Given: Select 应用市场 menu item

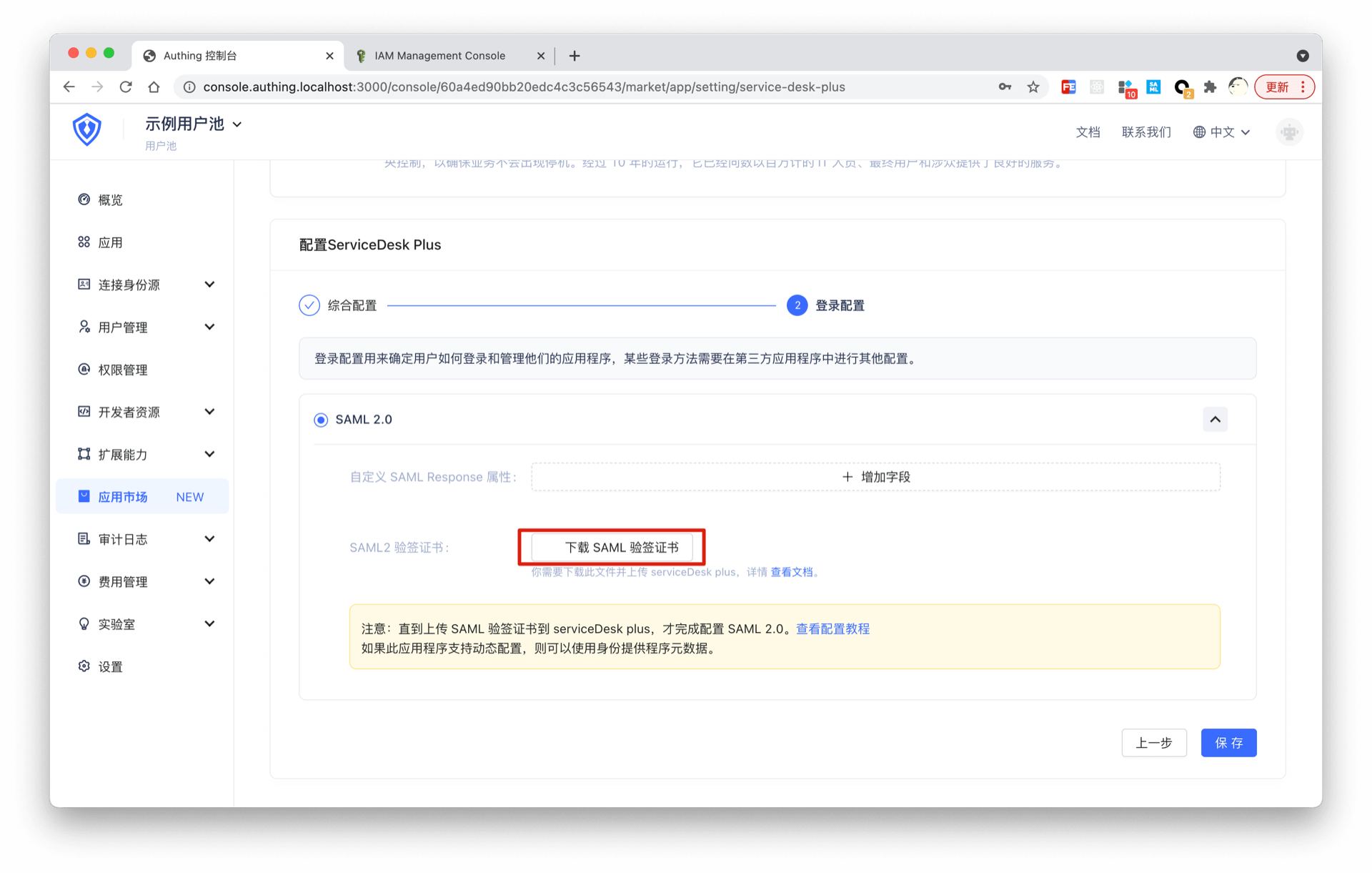Looking at the screenshot, I should point(123,497).
